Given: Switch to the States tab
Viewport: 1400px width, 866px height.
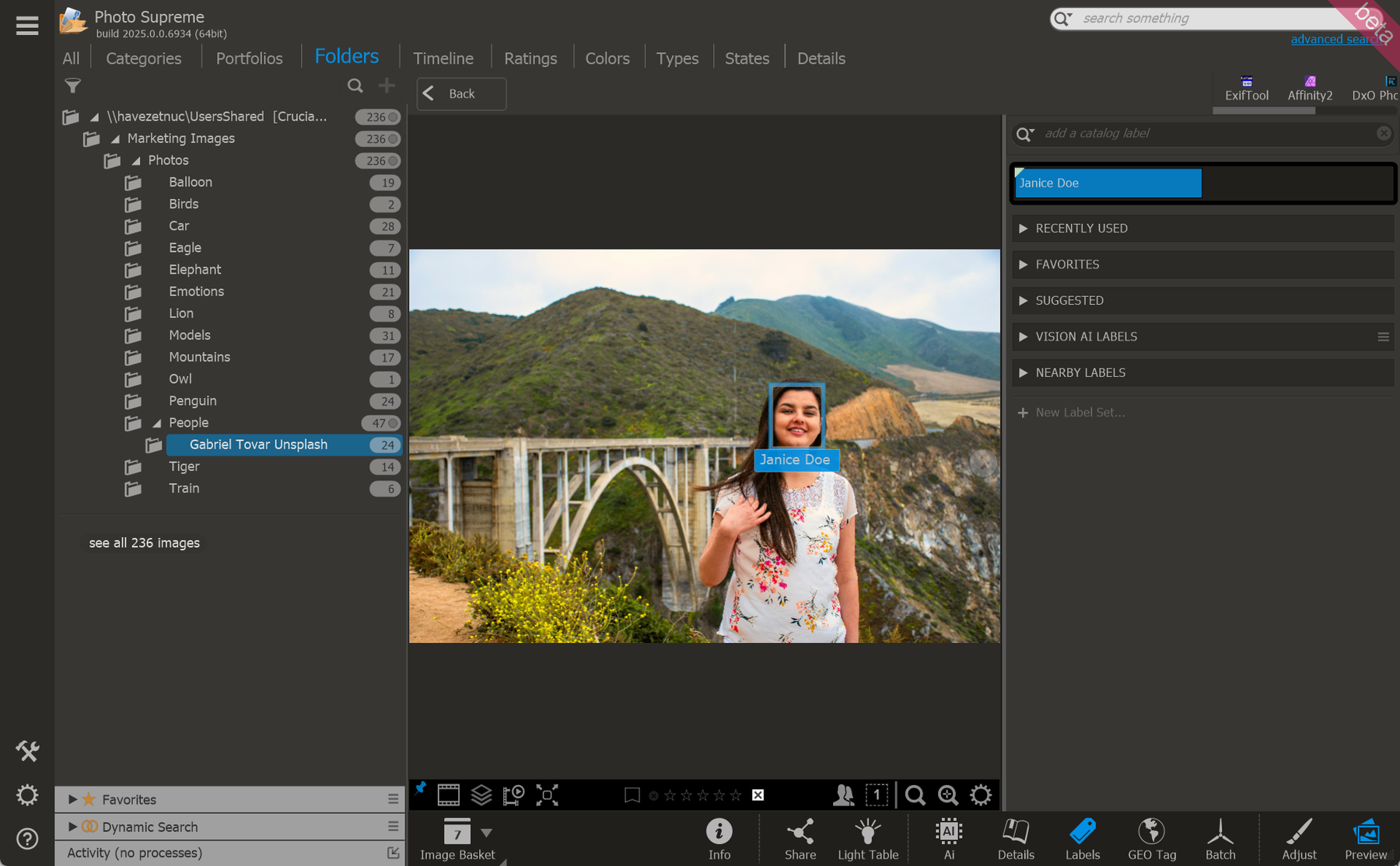Looking at the screenshot, I should click(747, 58).
